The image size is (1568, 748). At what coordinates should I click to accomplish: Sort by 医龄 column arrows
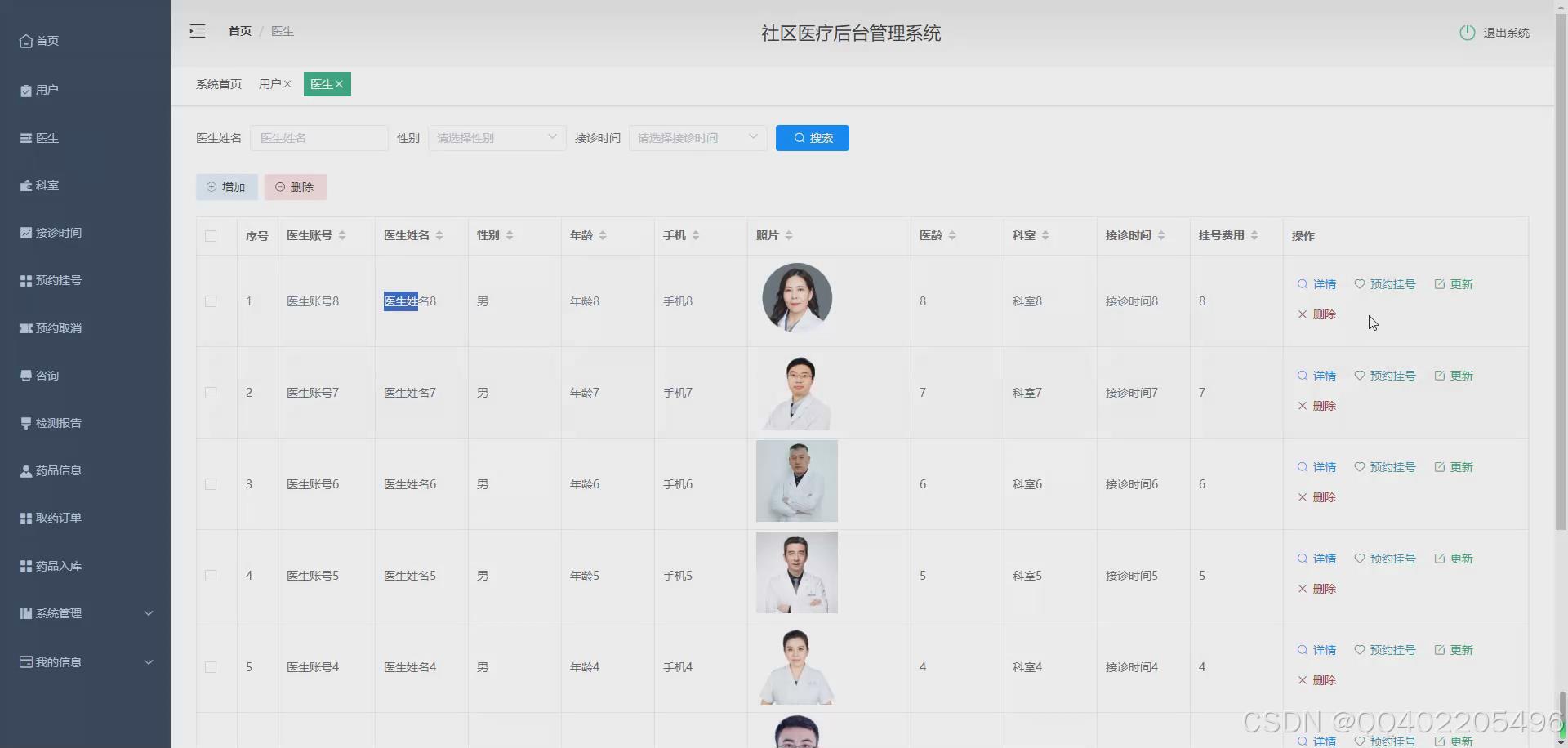click(952, 235)
